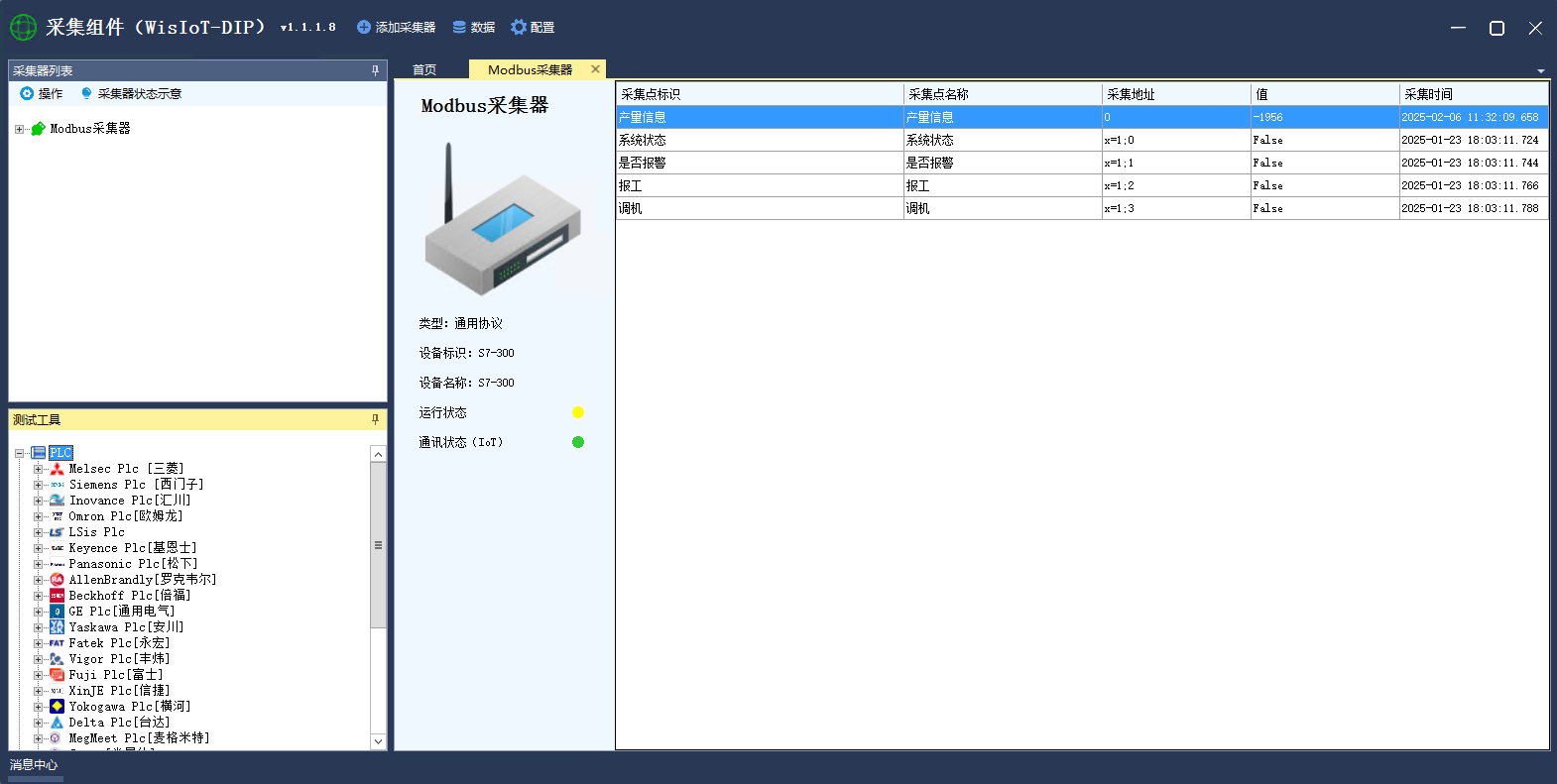Click the 添加采集器 button

pos(397,28)
